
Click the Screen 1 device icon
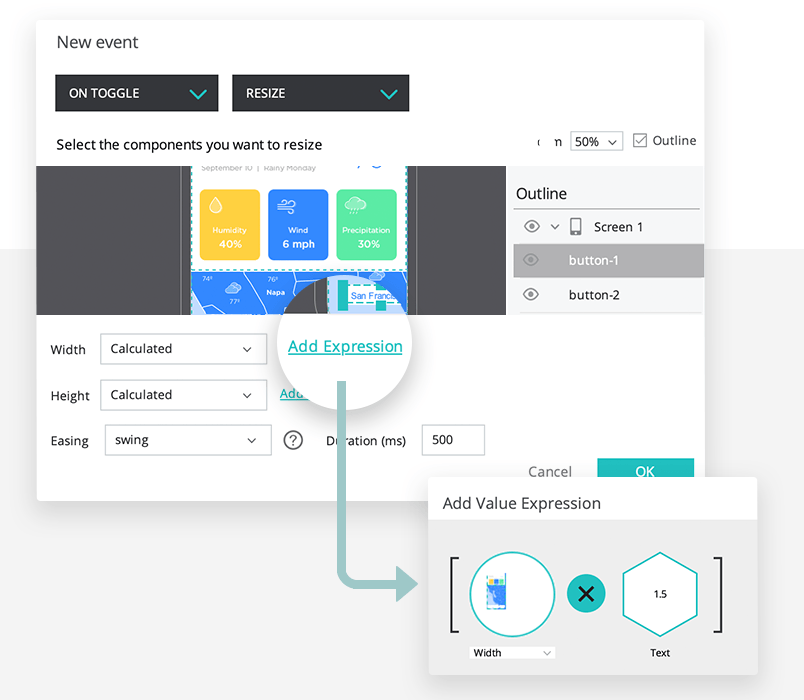pyautogui.click(x=576, y=226)
